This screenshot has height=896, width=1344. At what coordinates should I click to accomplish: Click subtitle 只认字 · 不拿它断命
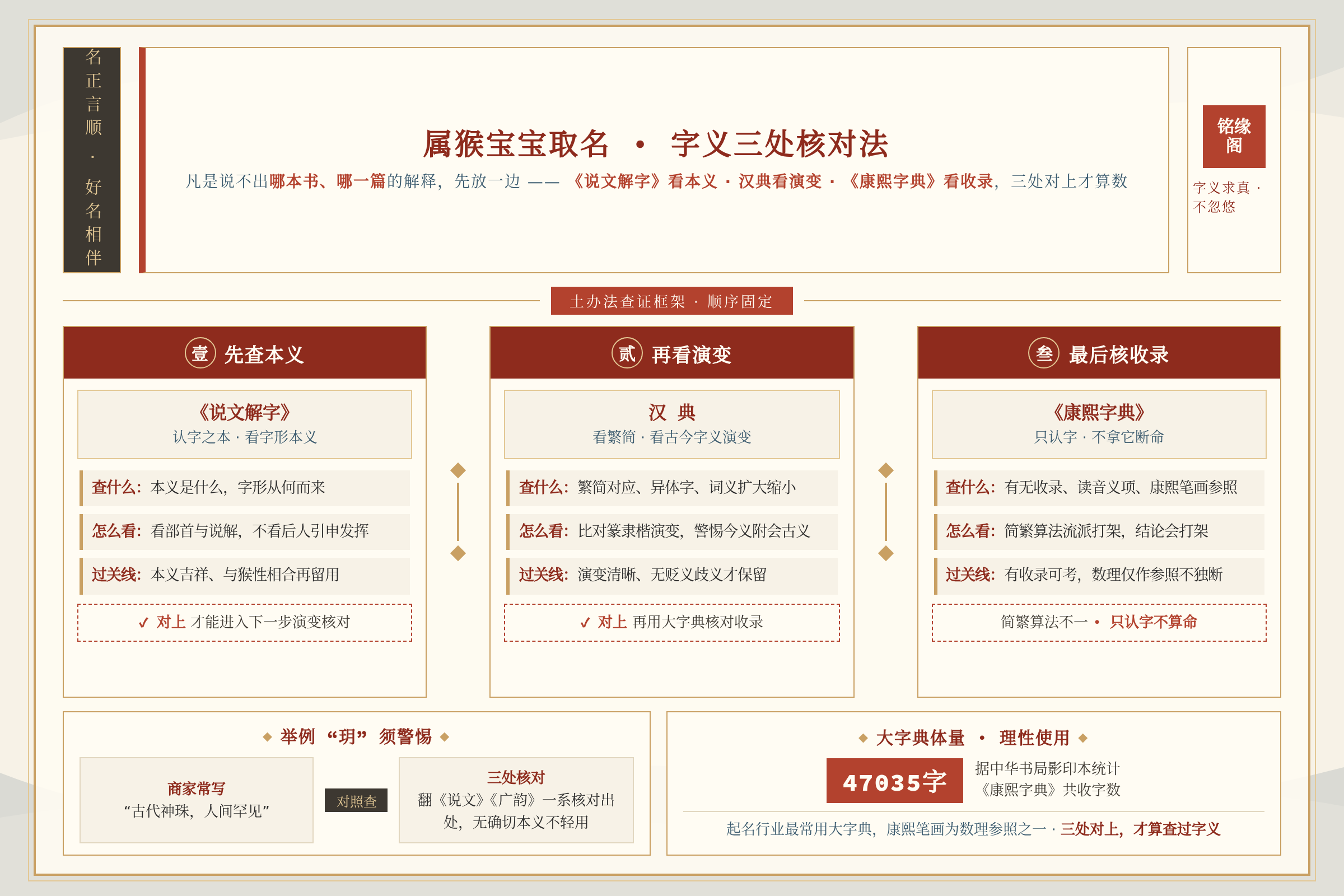1099,437
